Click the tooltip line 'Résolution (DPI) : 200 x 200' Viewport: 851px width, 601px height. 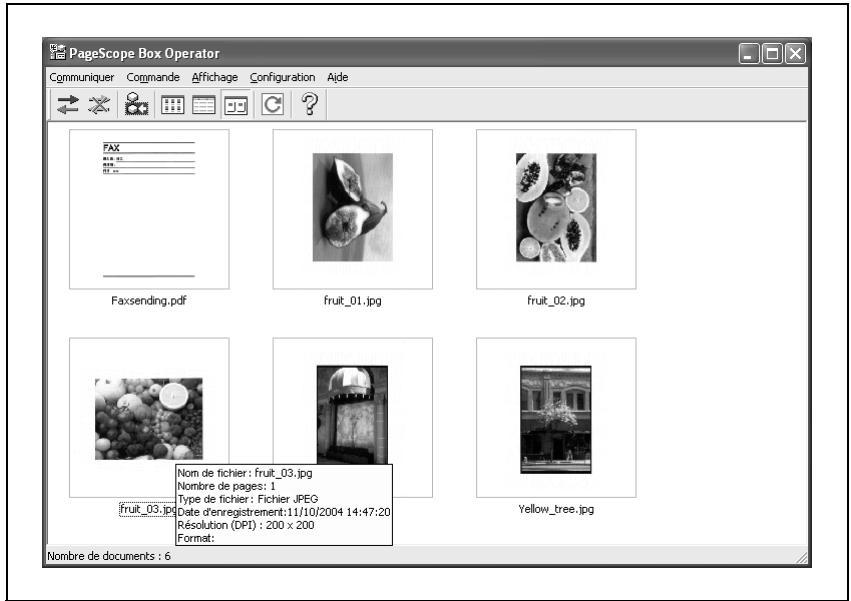(x=246, y=525)
